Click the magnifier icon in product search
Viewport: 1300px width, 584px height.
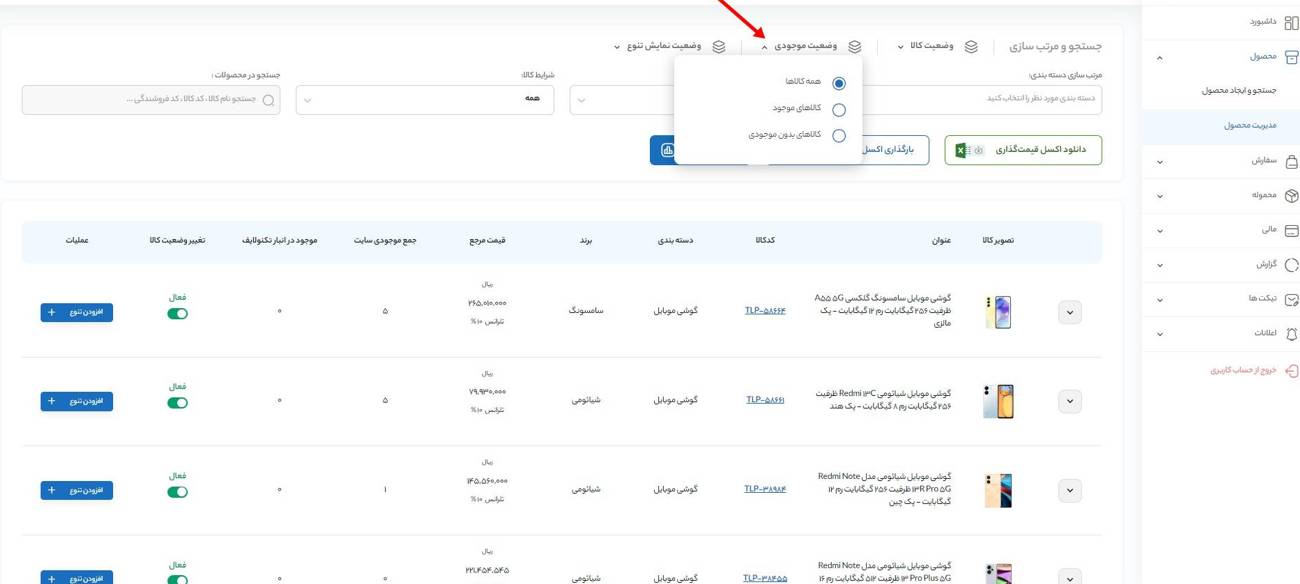(x=268, y=100)
